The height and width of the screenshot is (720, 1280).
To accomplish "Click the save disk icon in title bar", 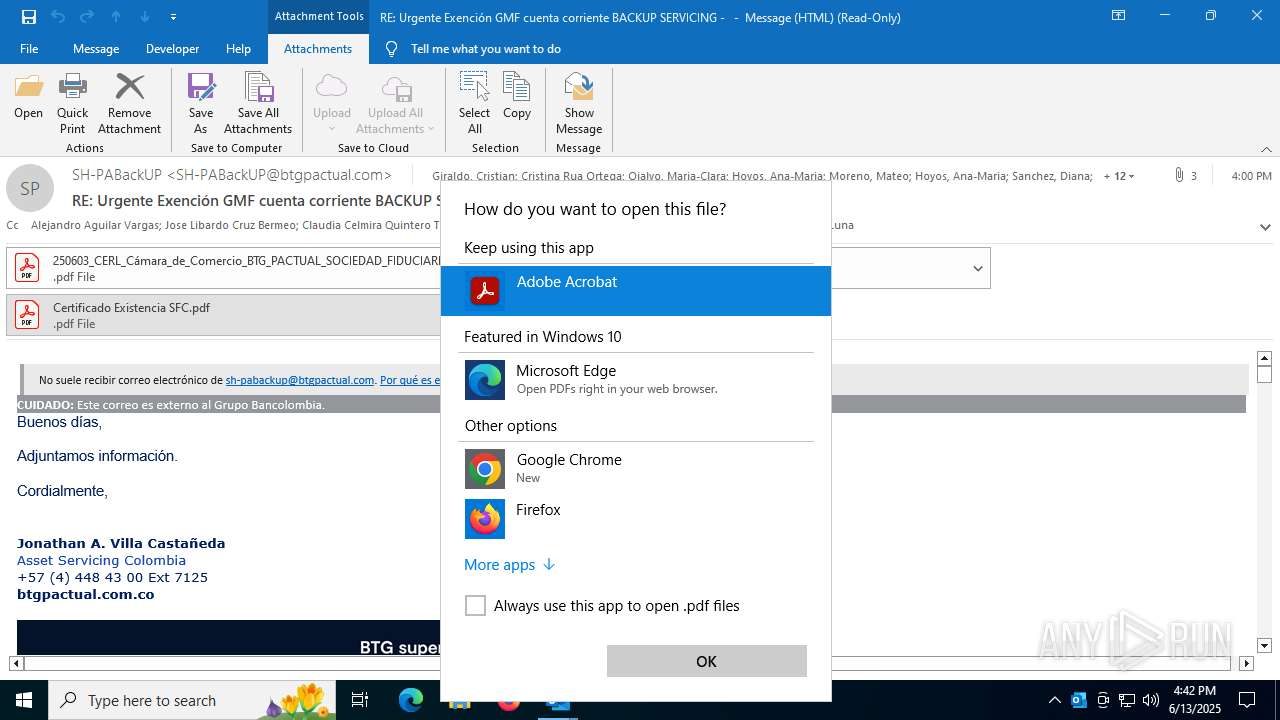I will 29,16.
